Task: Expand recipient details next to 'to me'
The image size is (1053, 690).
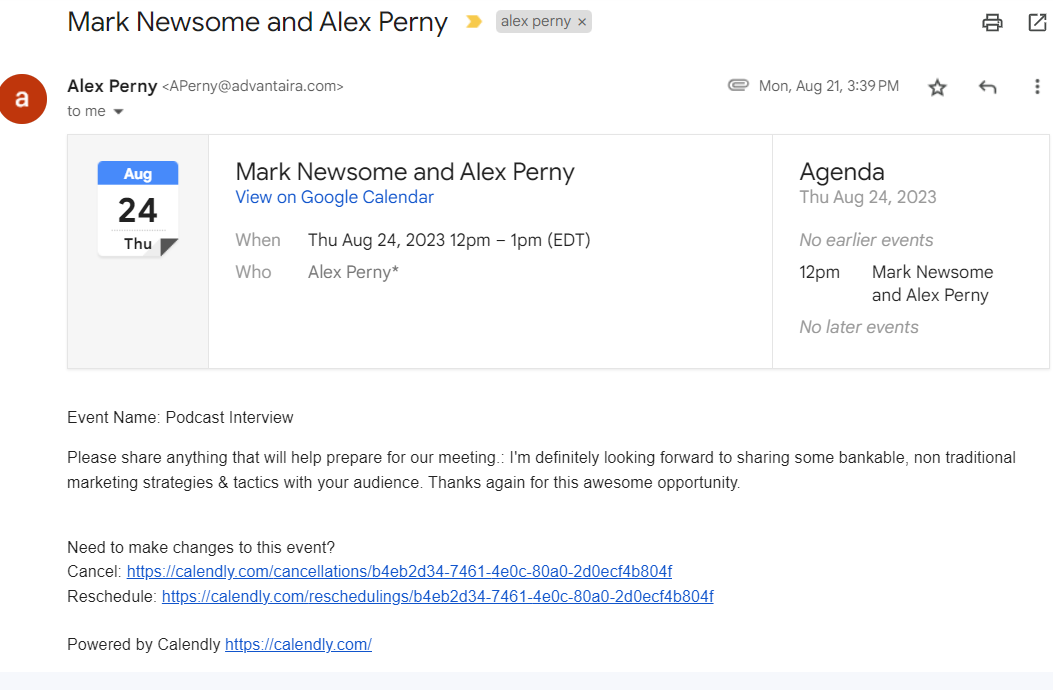Action: [118, 112]
